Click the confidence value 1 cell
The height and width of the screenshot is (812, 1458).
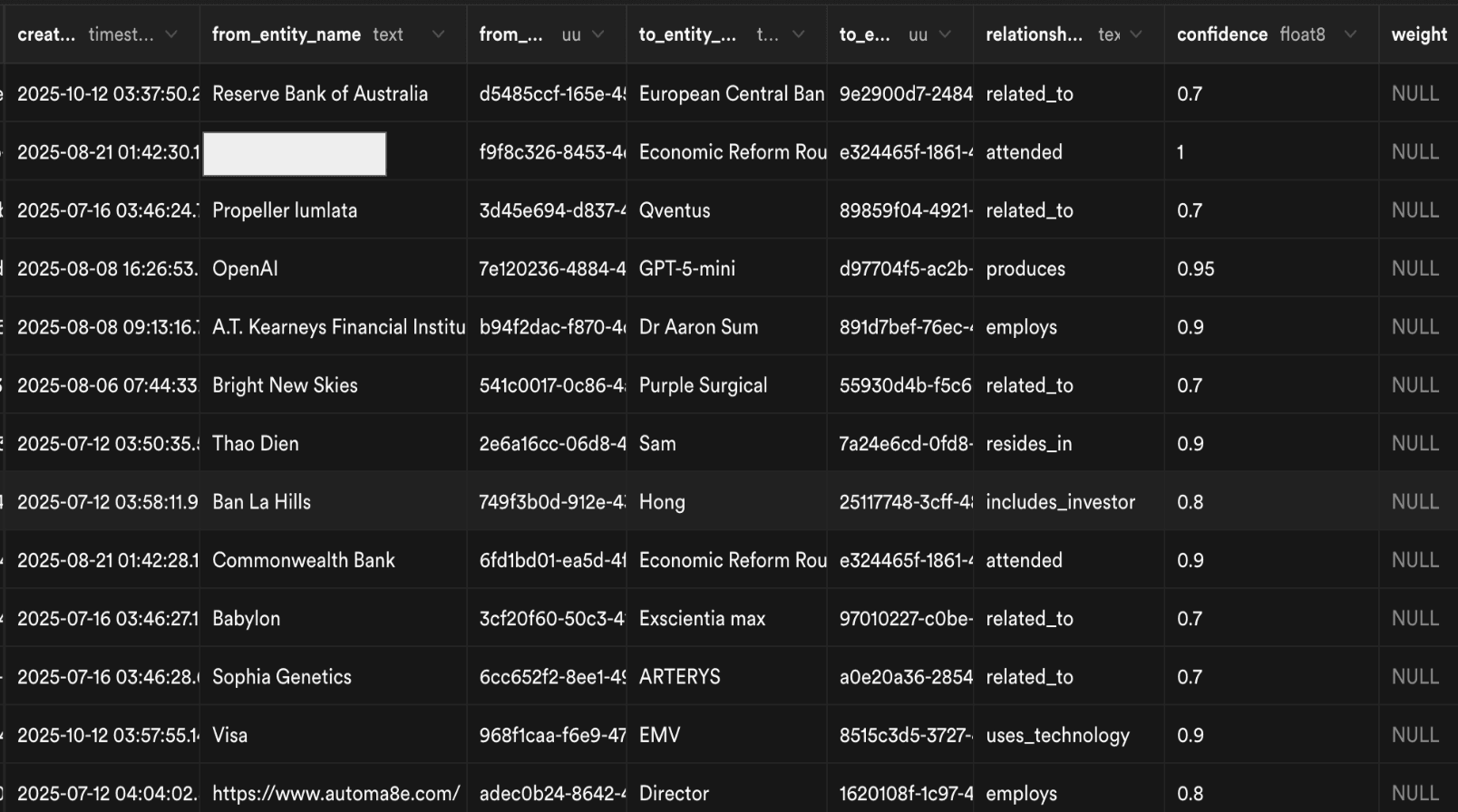[1272, 152]
